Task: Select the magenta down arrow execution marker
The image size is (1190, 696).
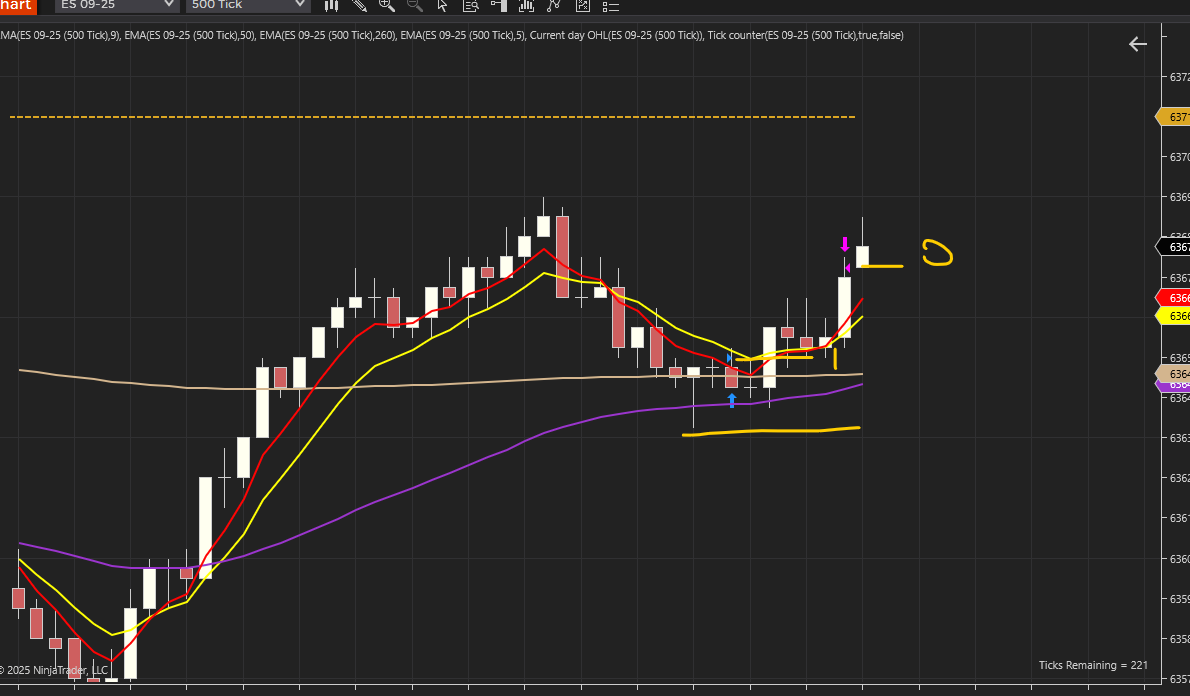Action: pyautogui.click(x=845, y=244)
